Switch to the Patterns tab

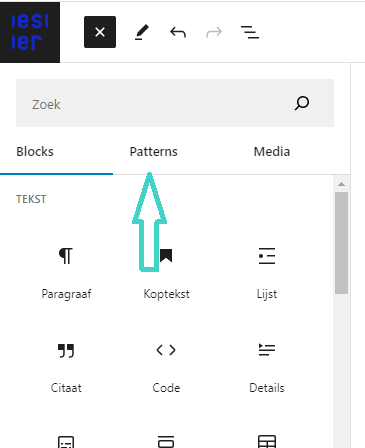tap(154, 152)
